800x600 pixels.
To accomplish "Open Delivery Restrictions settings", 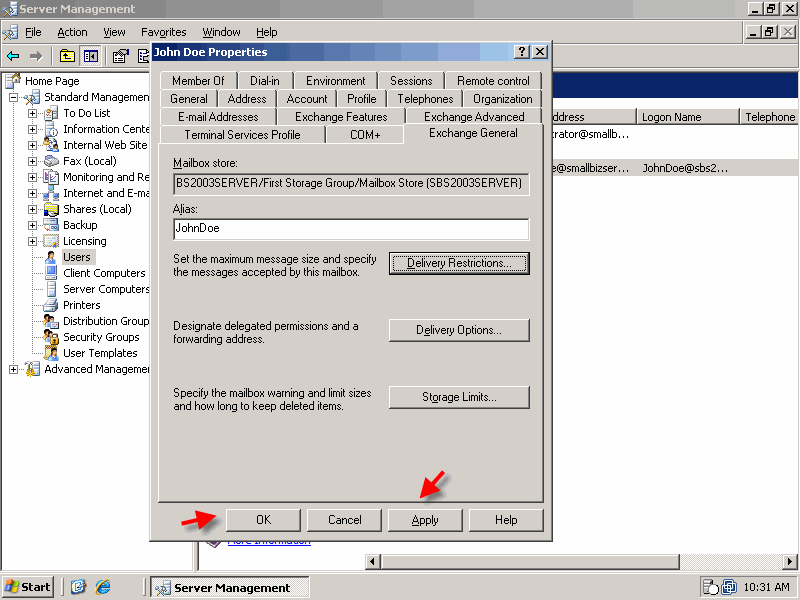I will point(459,263).
